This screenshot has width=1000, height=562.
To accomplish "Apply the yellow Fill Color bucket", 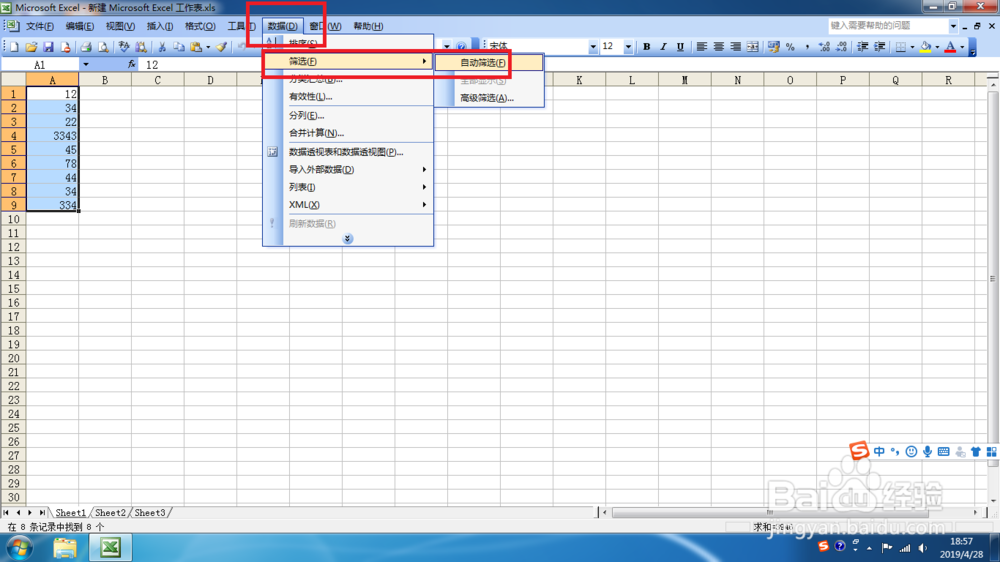I will (x=925, y=47).
